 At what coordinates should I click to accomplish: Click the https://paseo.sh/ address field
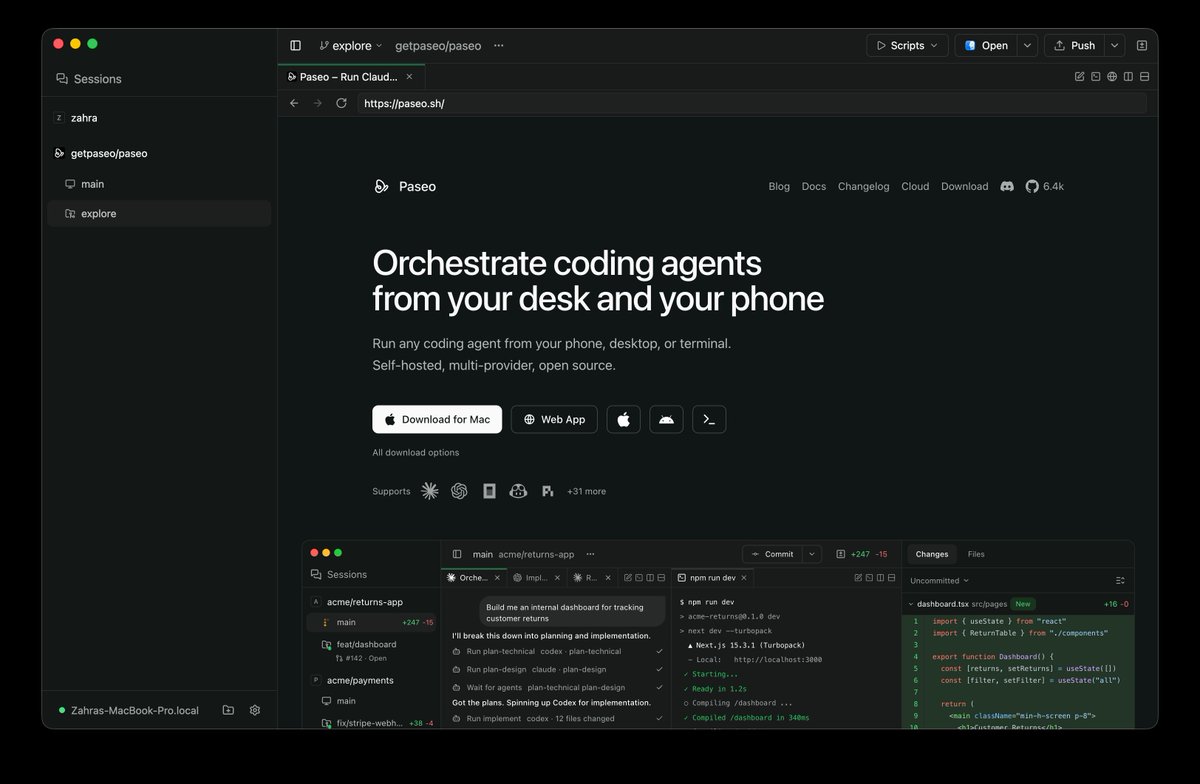(752, 103)
